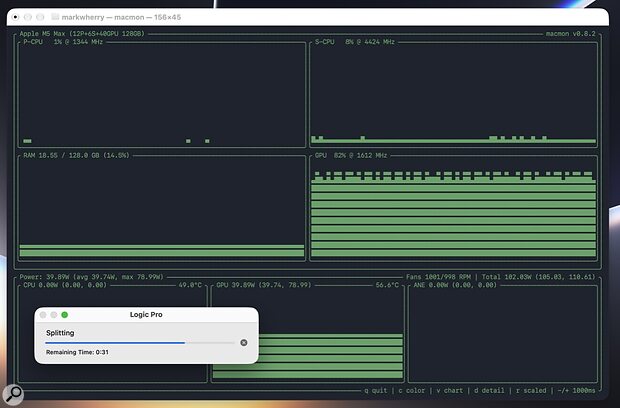
Task: Click the '49.0°C' CPU temperature
Action: click(x=190, y=285)
